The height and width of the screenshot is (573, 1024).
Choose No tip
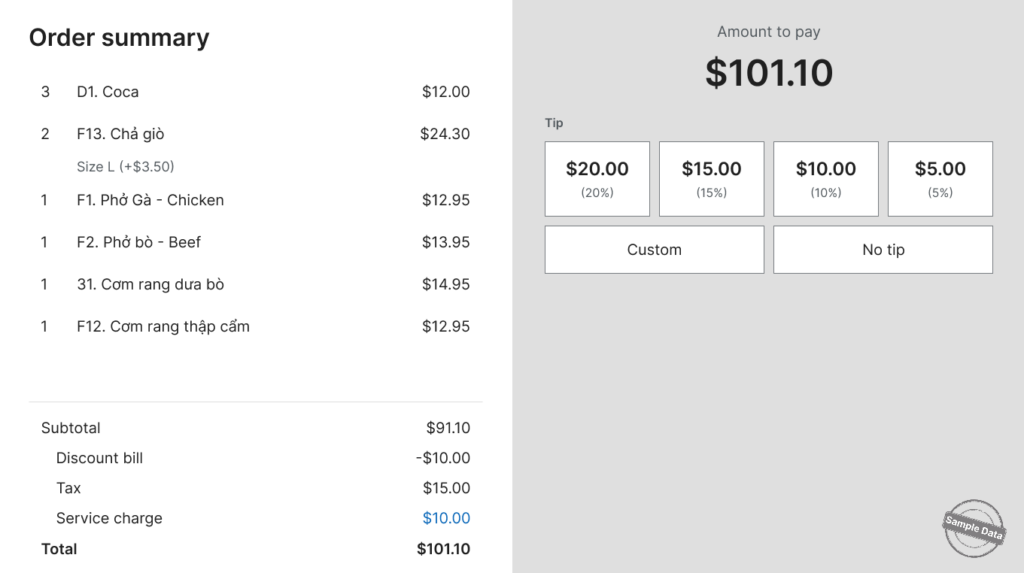click(883, 250)
